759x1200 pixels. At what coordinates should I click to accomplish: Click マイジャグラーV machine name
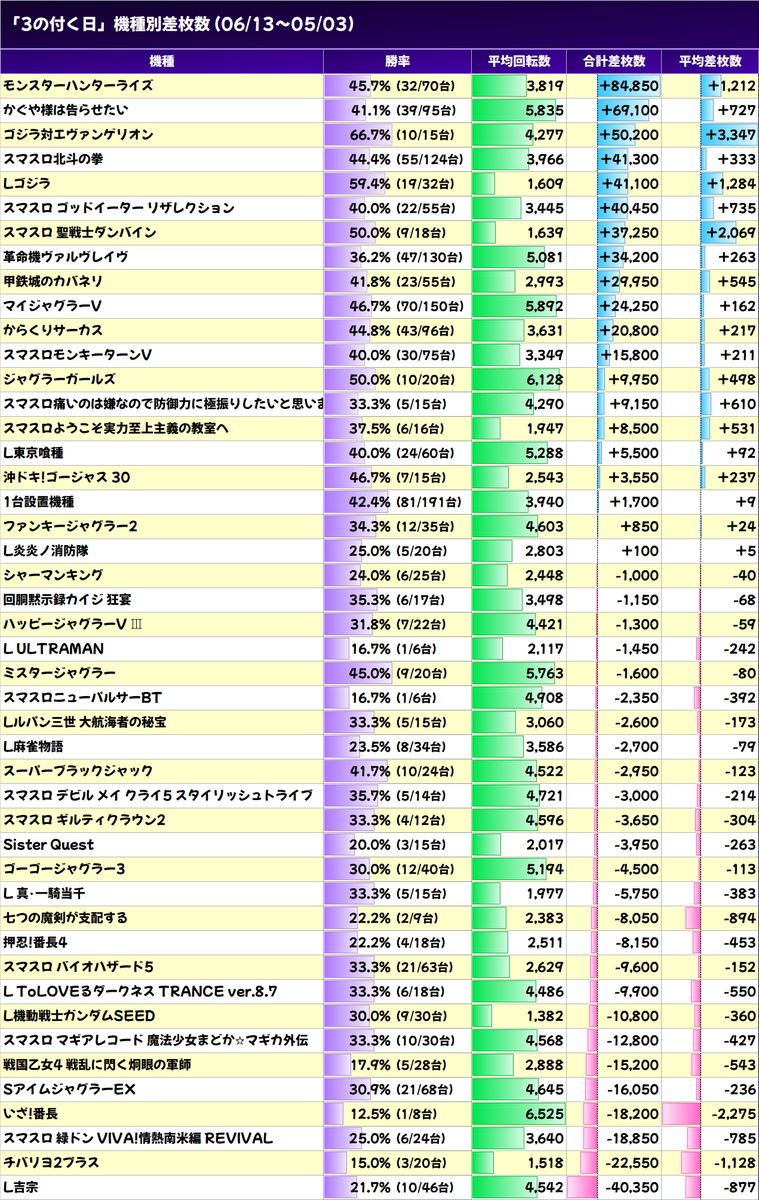[53, 306]
